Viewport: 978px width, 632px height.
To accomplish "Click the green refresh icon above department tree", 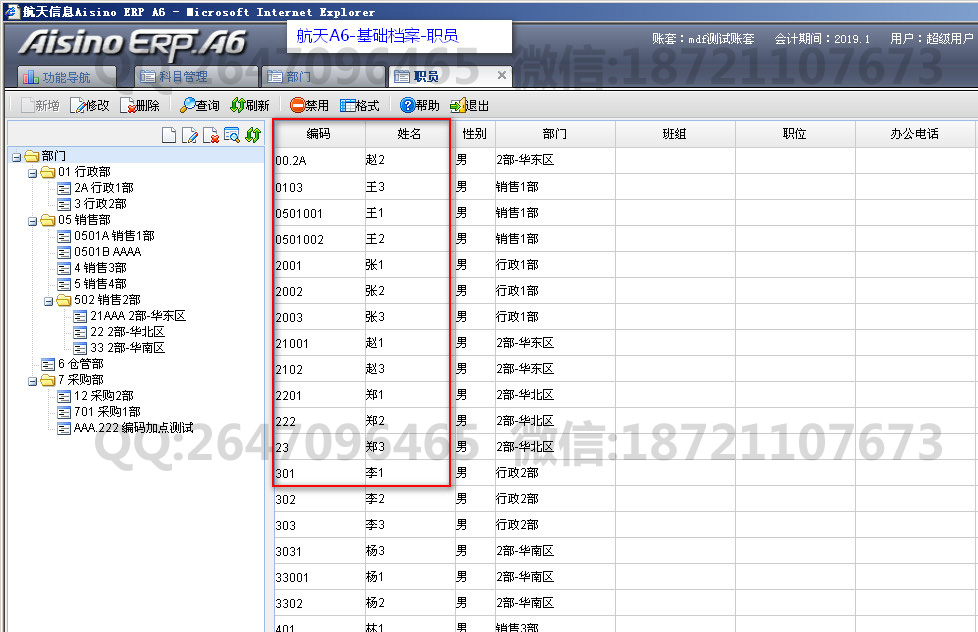I will [253, 136].
